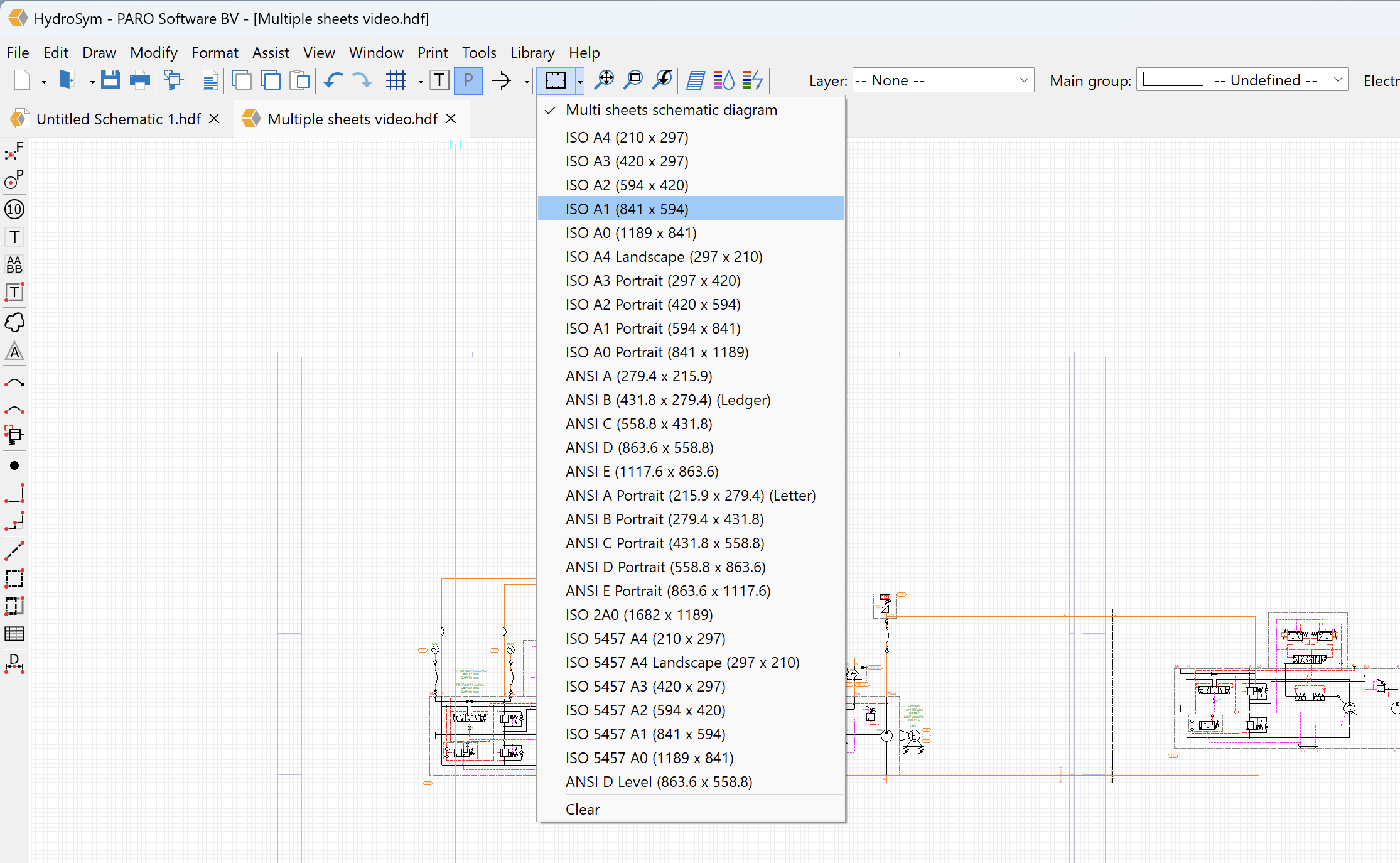Close the Multiple sheets video.hdf tab

tap(451, 119)
